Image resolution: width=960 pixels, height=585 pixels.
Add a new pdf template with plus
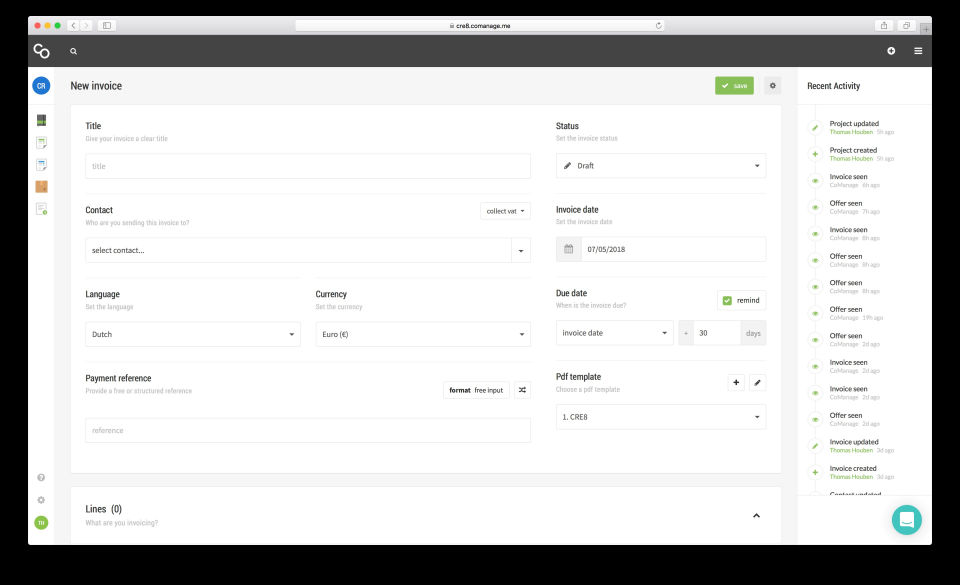(x=736, y=382)
